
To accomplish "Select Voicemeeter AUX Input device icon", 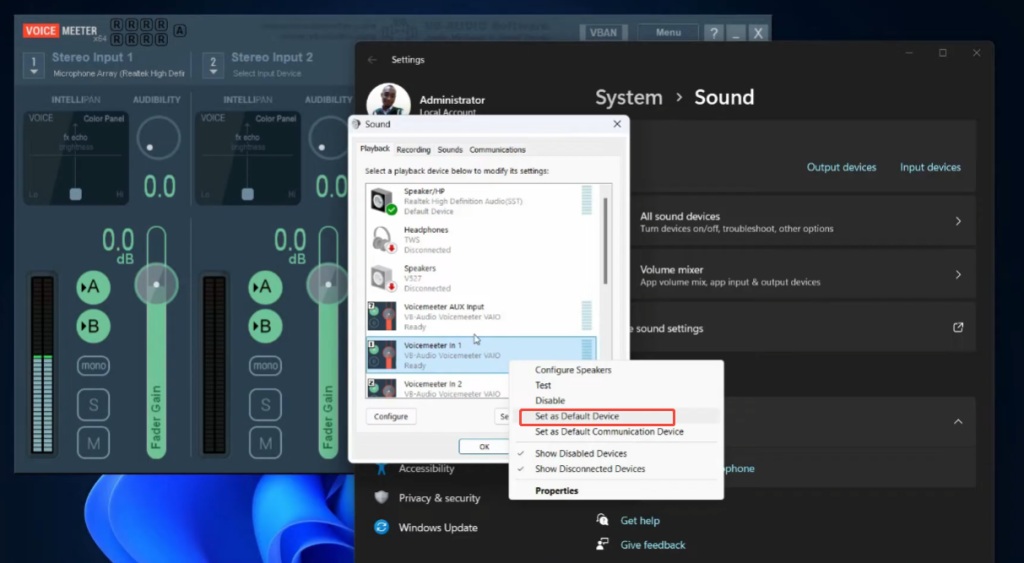I will (381, 317).
